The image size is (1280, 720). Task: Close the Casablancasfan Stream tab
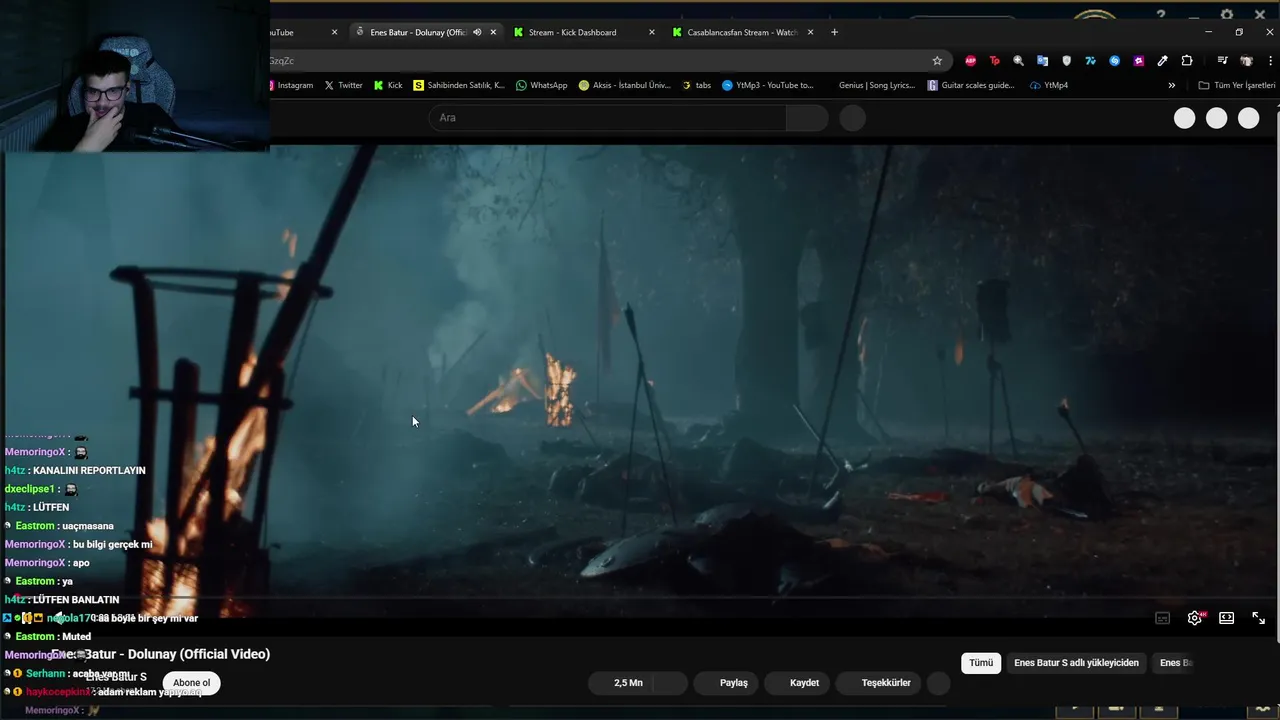(x=810, y=32)
